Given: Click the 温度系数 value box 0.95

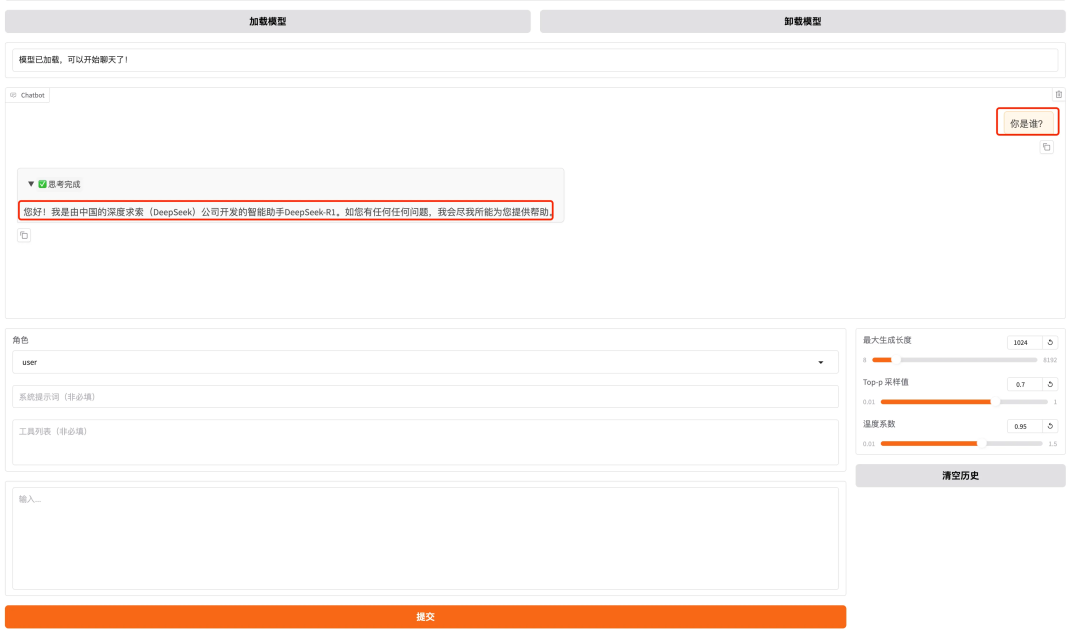Looking at the screenshot, I should pos(1024,426).
